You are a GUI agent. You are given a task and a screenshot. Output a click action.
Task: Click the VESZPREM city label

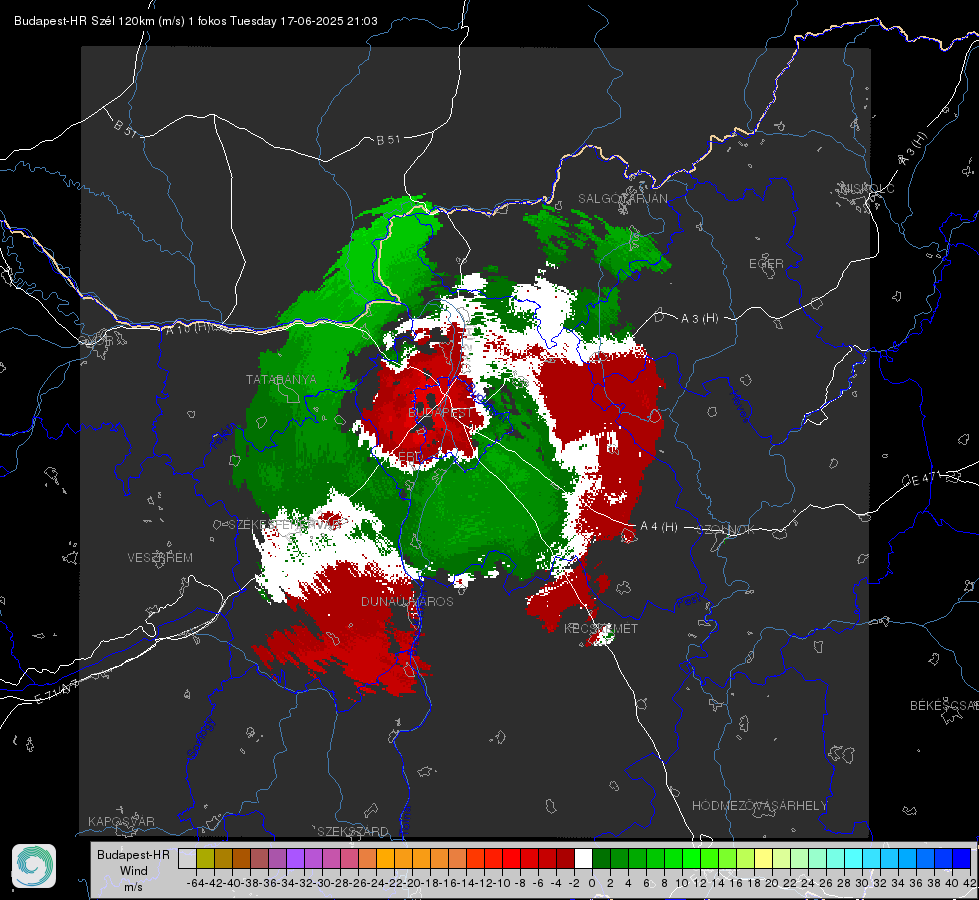coord(160,557)
